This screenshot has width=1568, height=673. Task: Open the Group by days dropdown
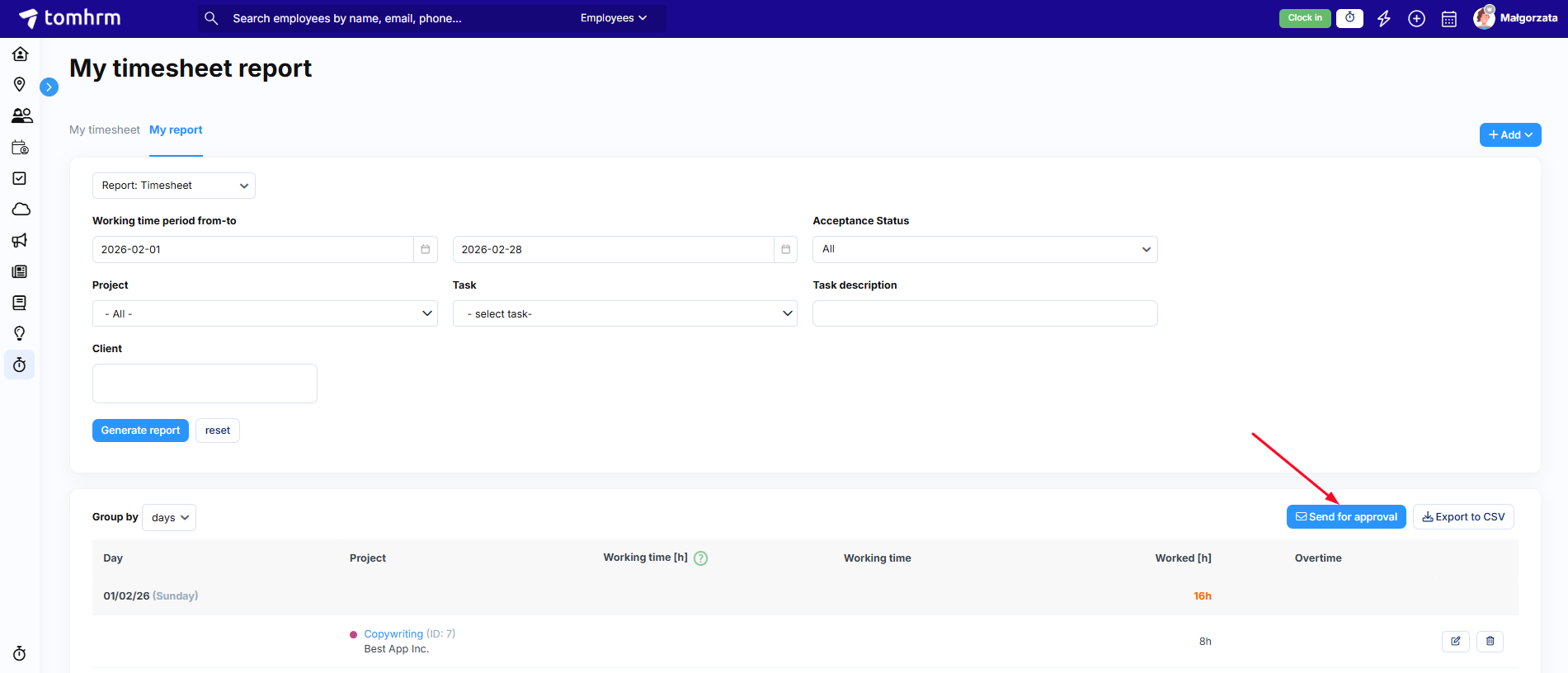[x=169, y=518]
